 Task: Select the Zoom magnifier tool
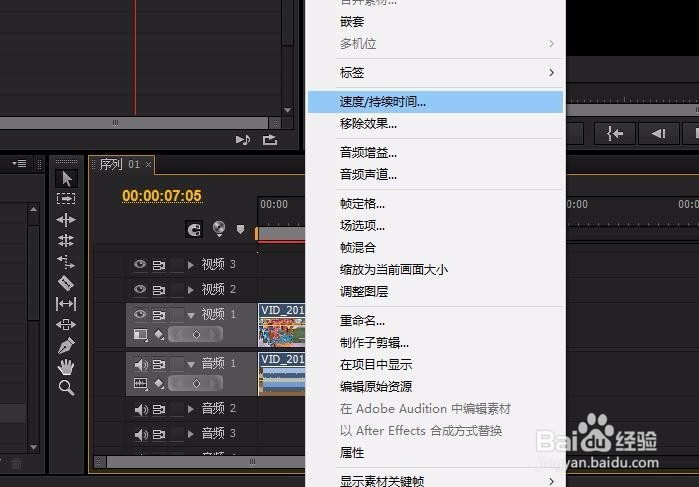point(66,388)
